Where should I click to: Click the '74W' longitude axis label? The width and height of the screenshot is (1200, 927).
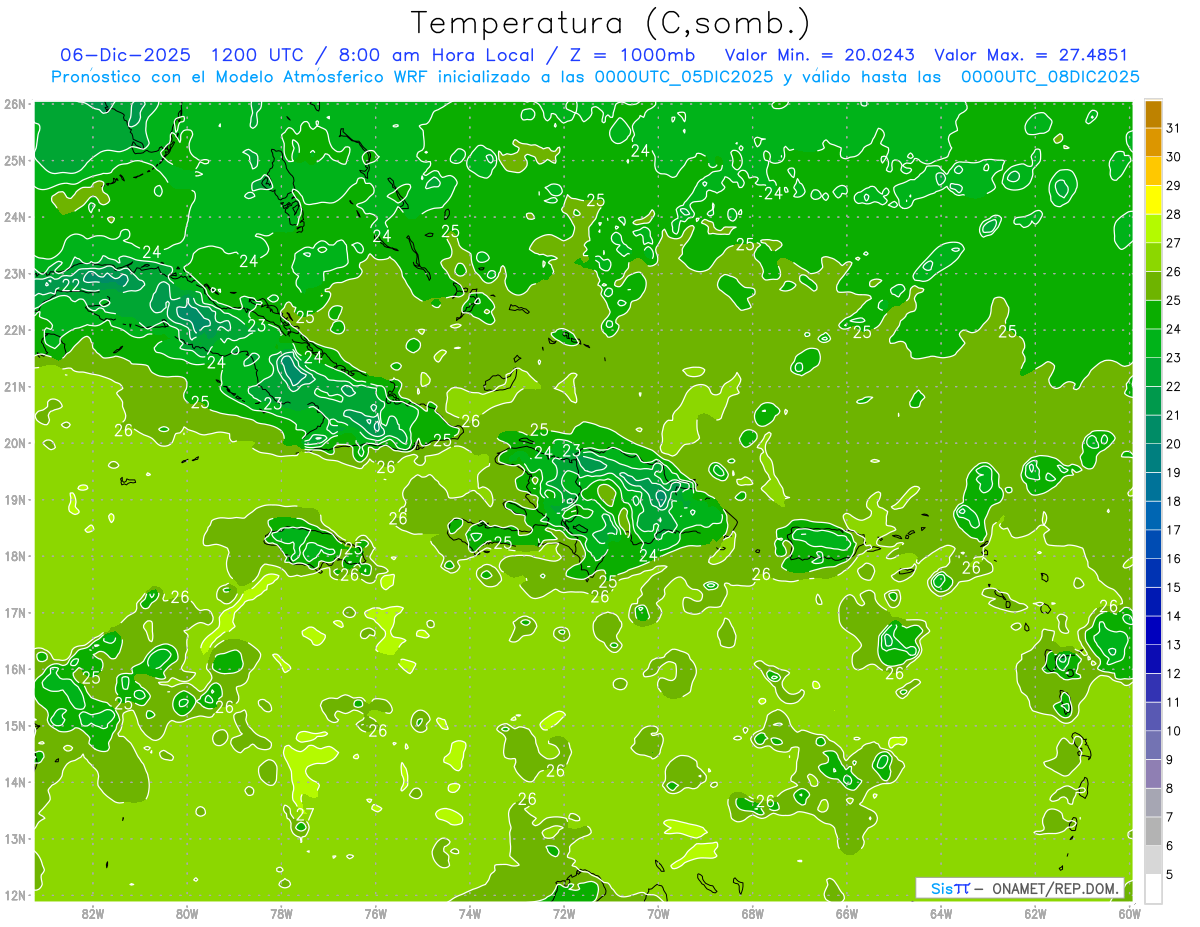pyautogui.click(x=470, y=913)
